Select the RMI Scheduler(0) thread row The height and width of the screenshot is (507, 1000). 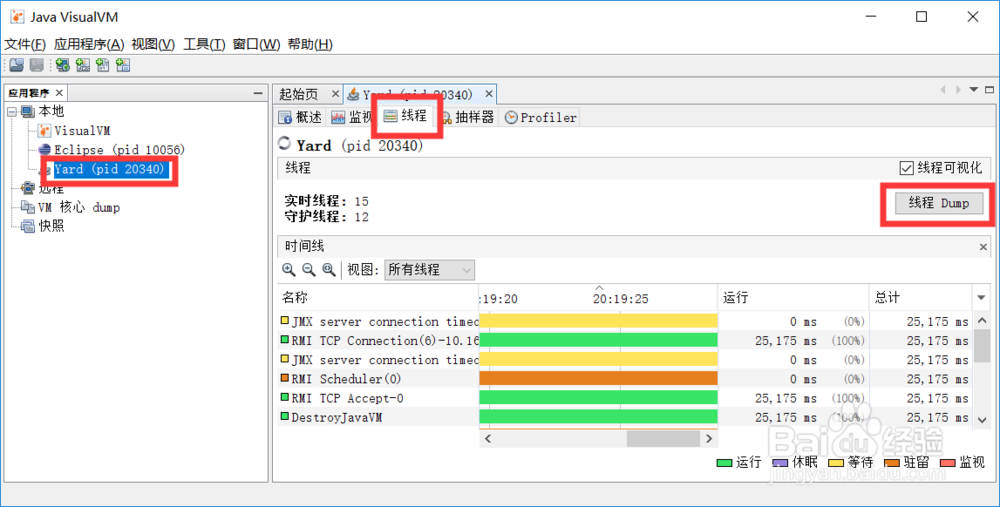pyautogui.click(x=626, y=379)
